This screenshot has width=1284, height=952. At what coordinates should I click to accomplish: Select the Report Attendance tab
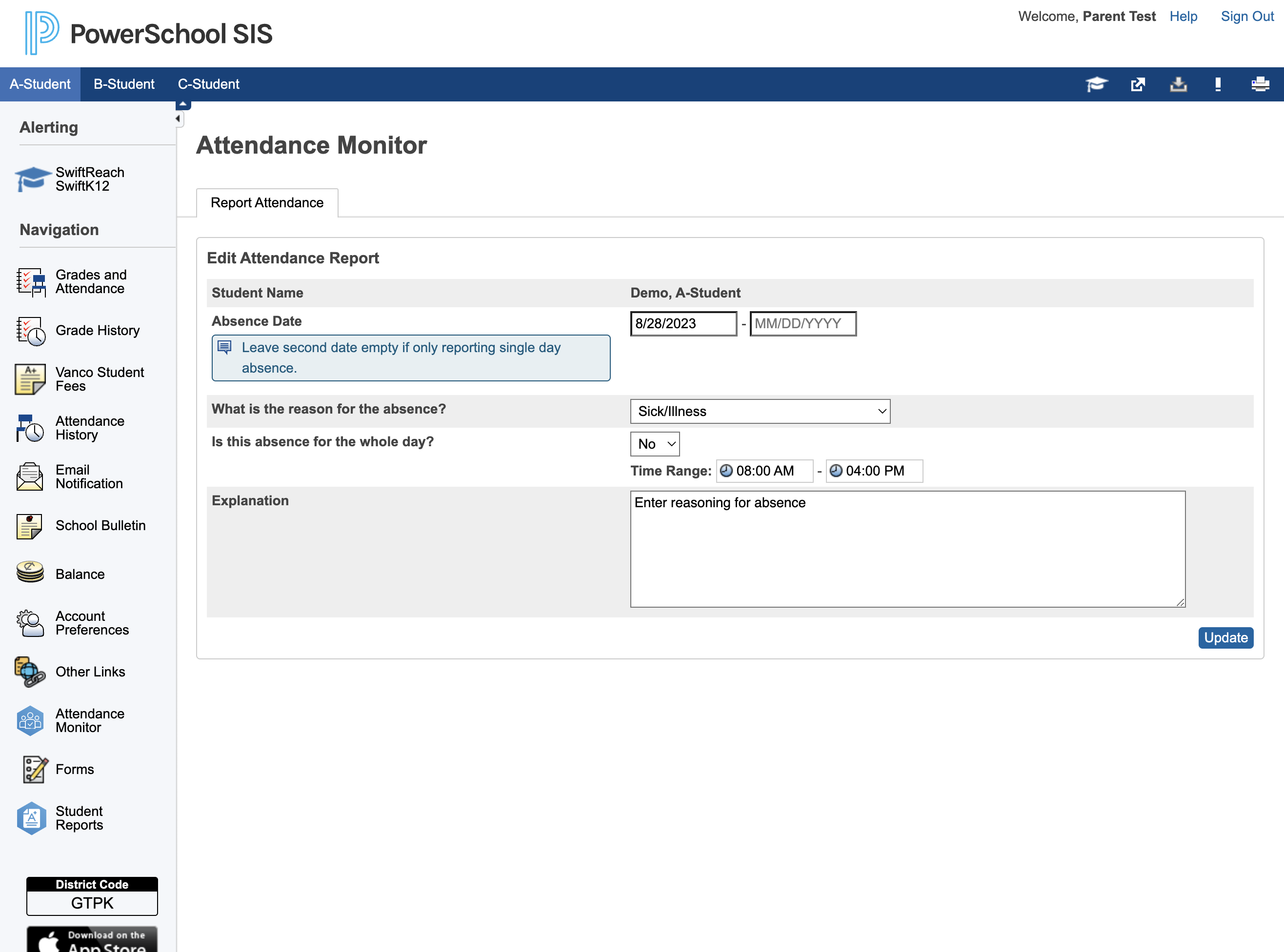pos(267,203)
